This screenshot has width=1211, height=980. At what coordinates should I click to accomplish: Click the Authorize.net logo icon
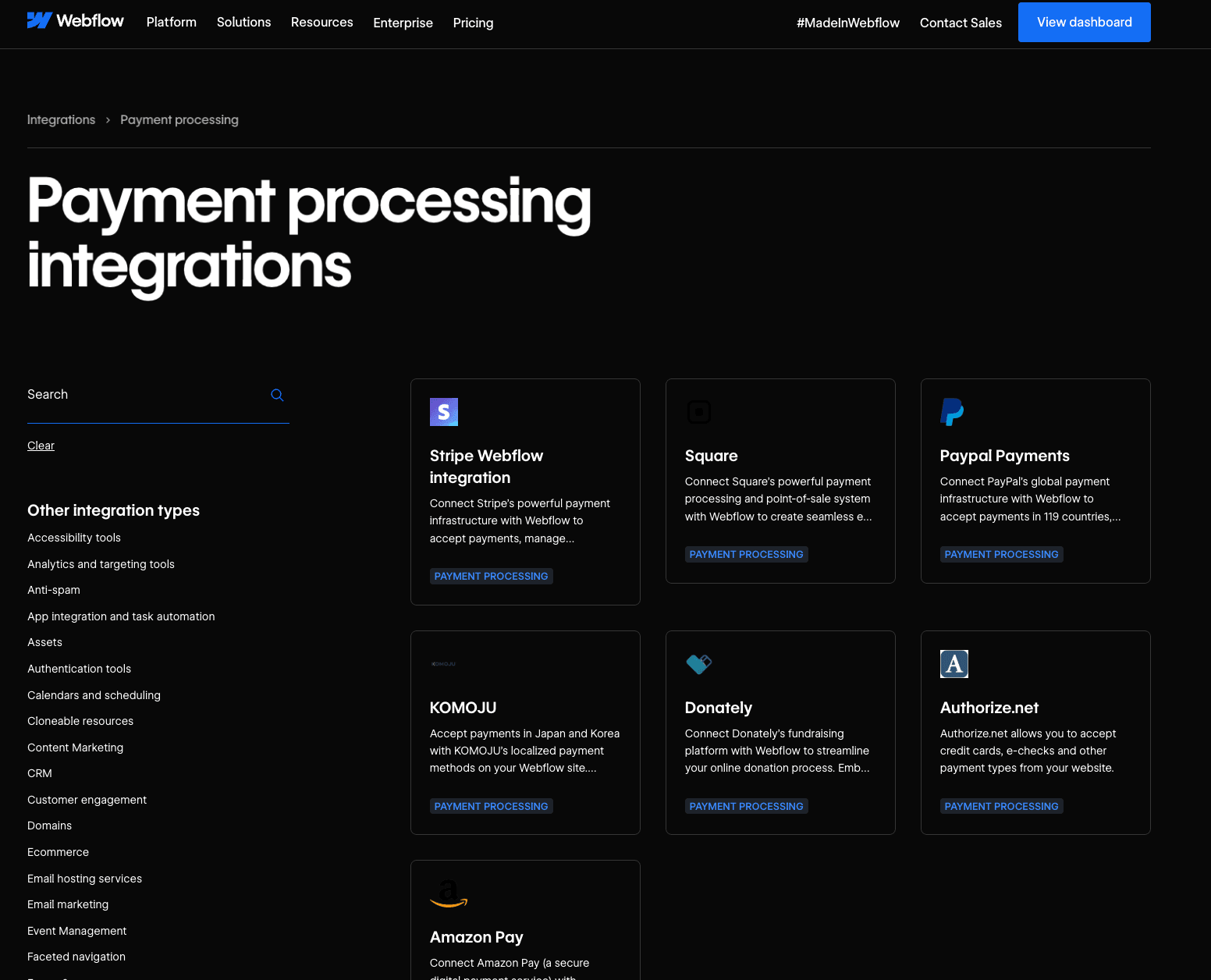954,664
